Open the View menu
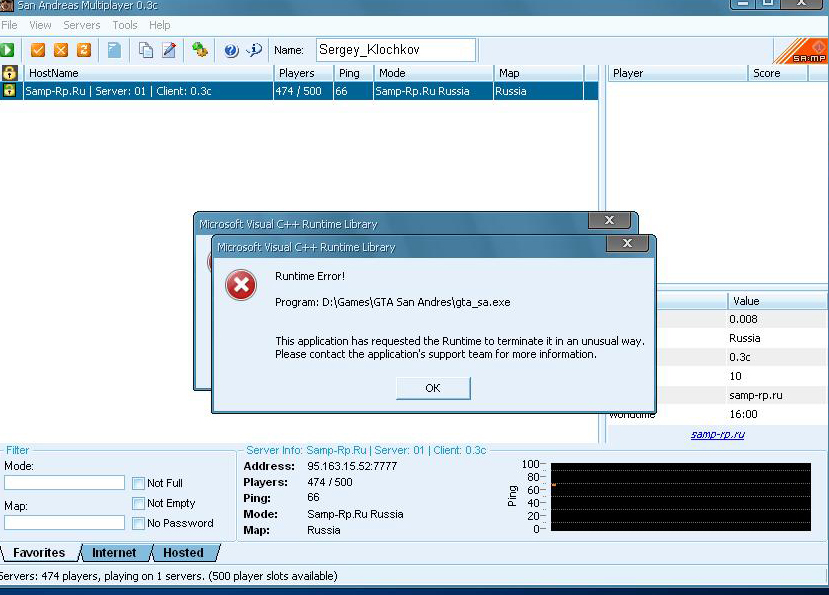The height and width of the screenshot is (595, 829). pyautogui.click(x=40, y=25)
